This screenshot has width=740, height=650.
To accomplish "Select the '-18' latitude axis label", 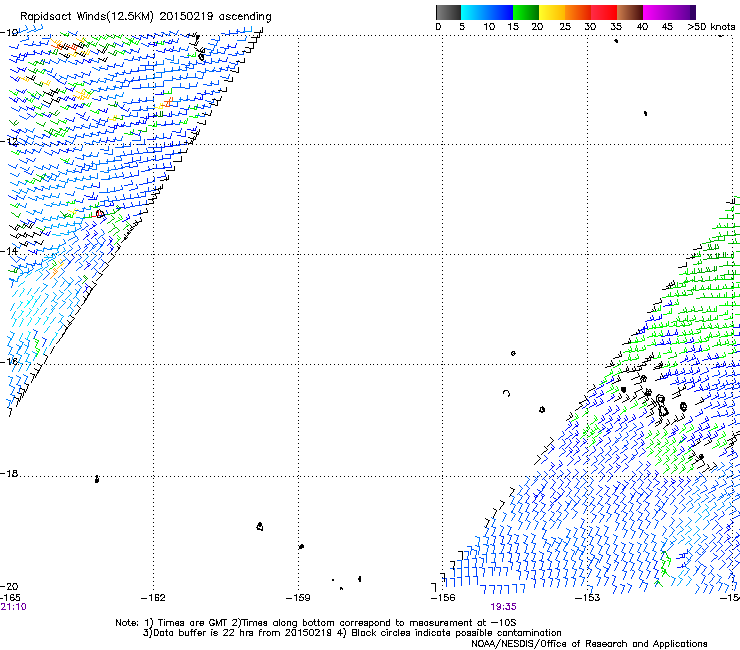I will coord(9,473).
